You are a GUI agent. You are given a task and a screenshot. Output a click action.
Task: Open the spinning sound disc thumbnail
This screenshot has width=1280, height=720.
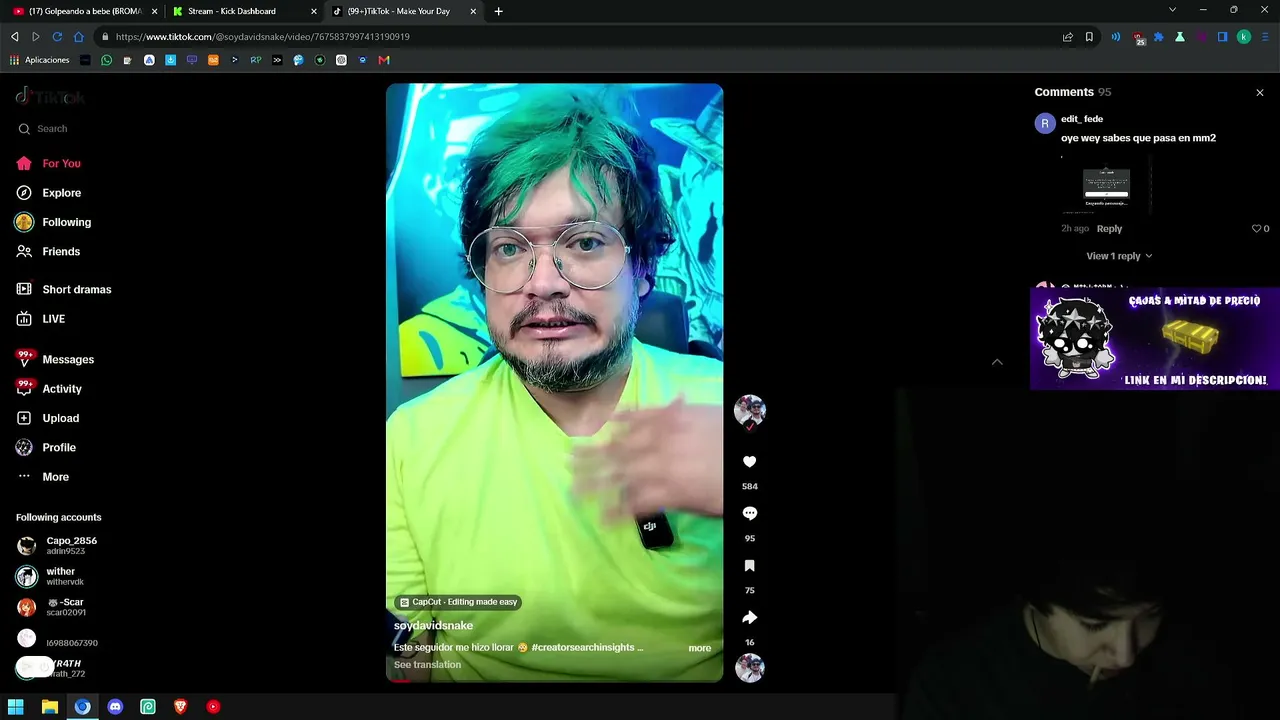pyautogui.click(x=750, y=668)
